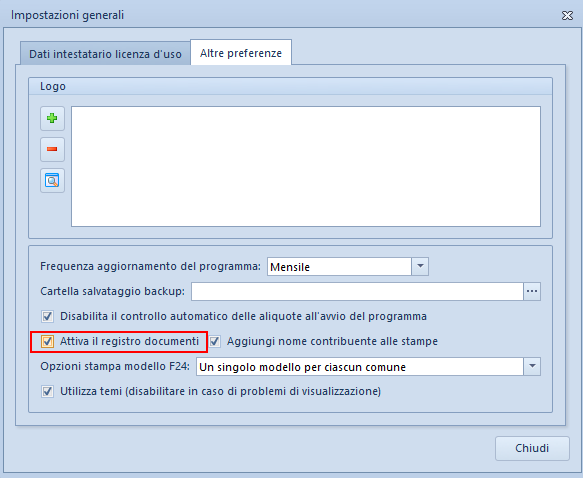This screenshot has height=478, width=583.
Task: Click the Logo group header
Action: point(290,86)
